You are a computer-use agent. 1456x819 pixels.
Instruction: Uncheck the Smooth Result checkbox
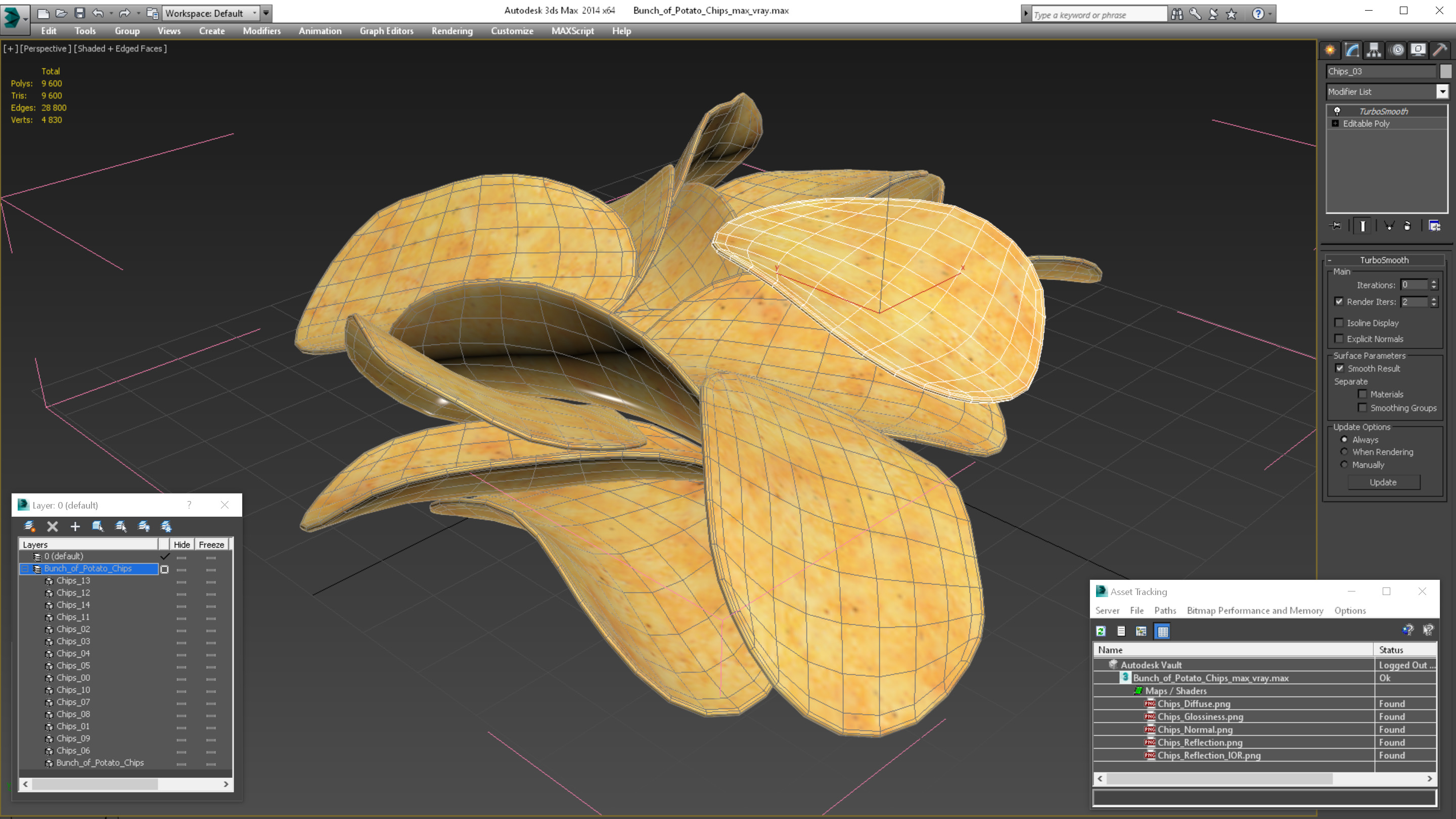click(x=1340, y=368)
